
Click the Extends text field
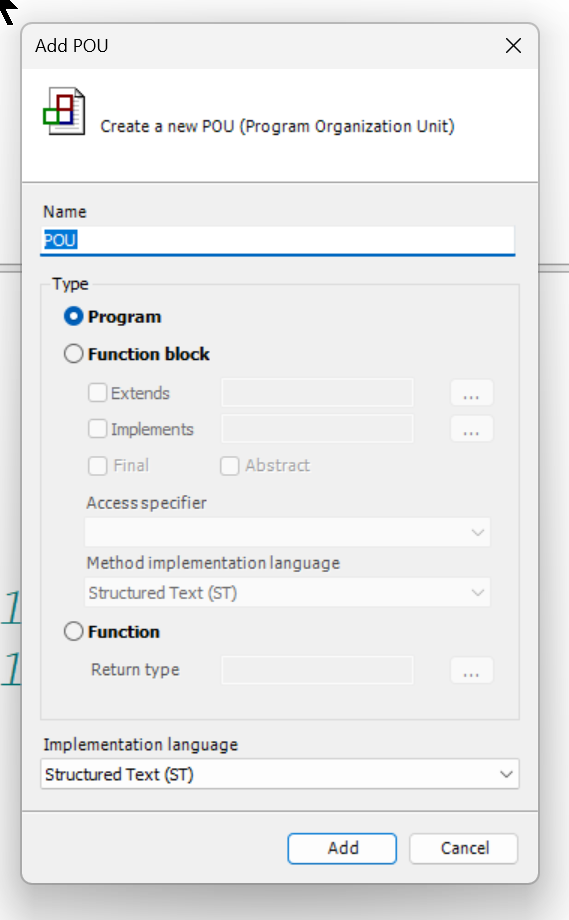[317, 393]
